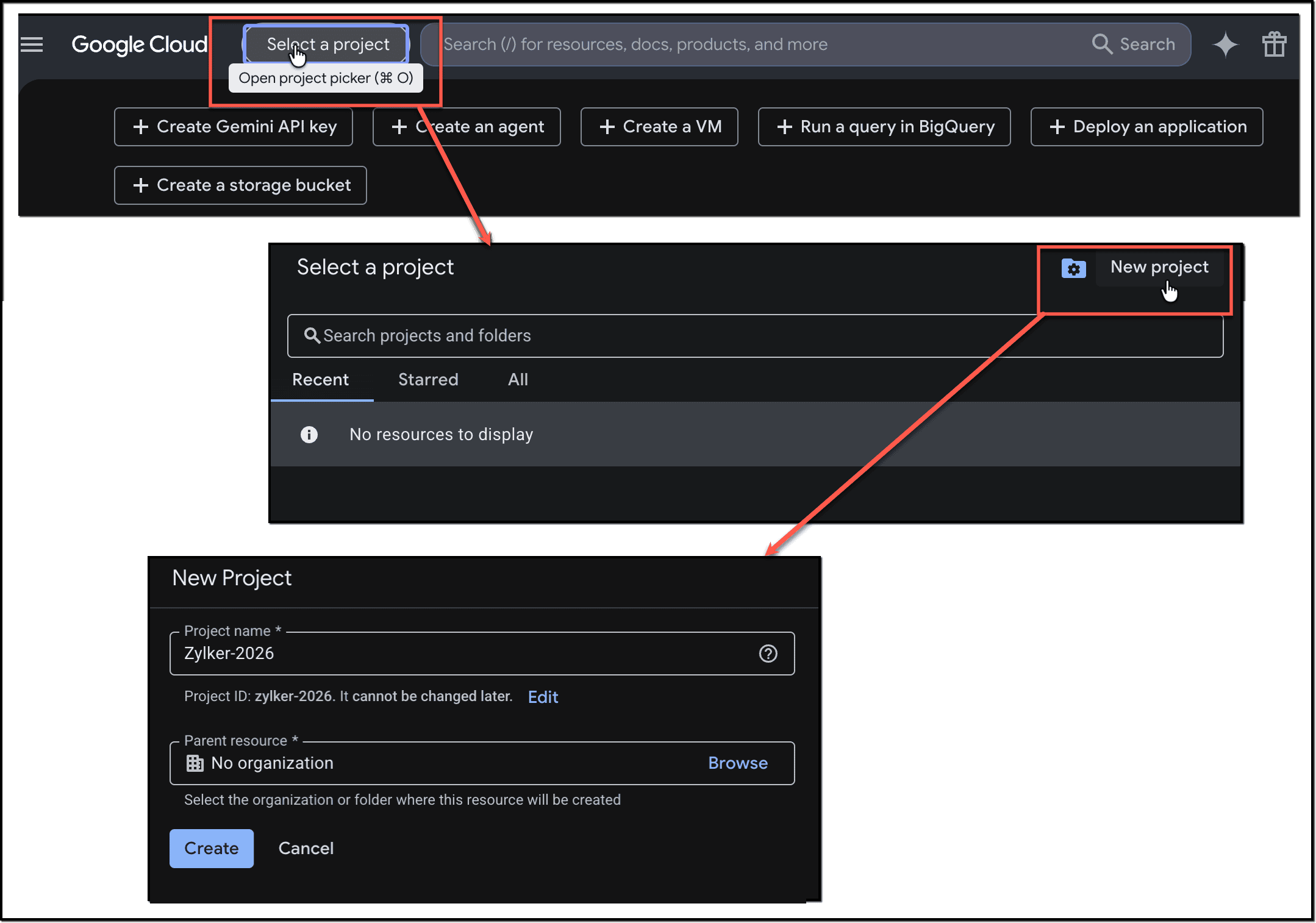Click the Project name field with Zylker-2026
The height and width of the screenshot is (923, 1316).
[482, 654]
